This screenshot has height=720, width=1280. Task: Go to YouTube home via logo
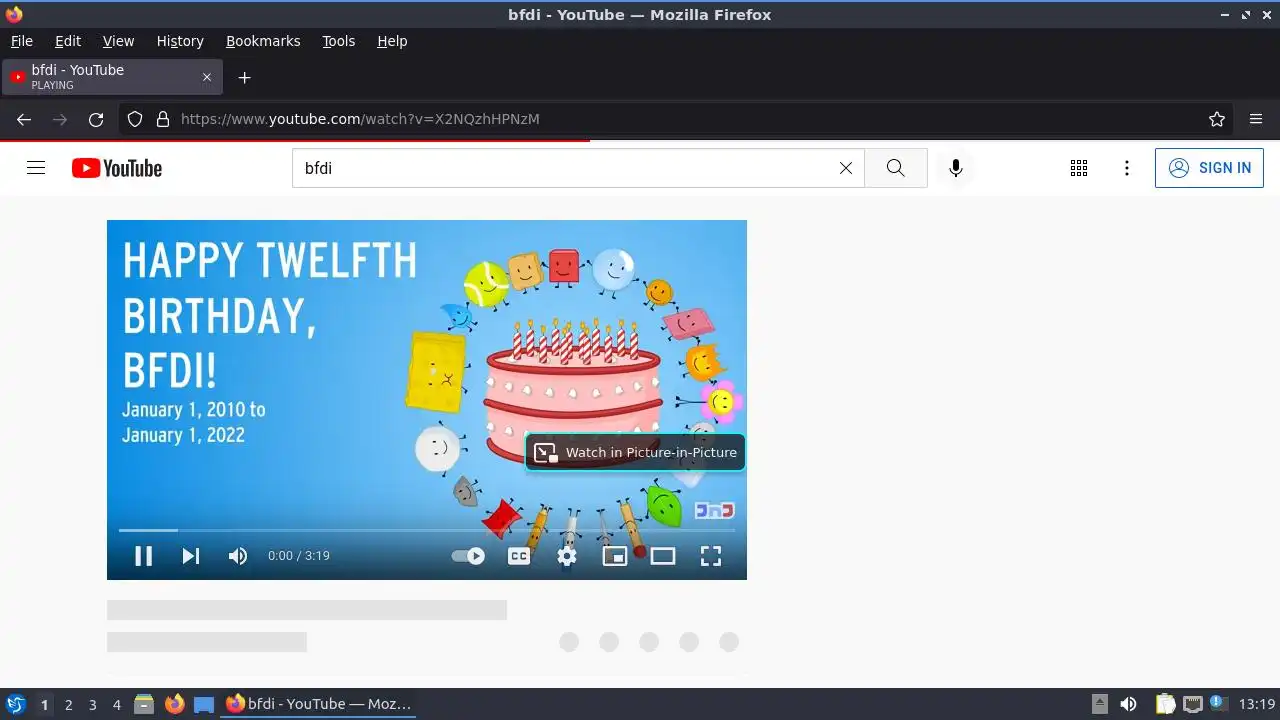[x=117, y=168]
